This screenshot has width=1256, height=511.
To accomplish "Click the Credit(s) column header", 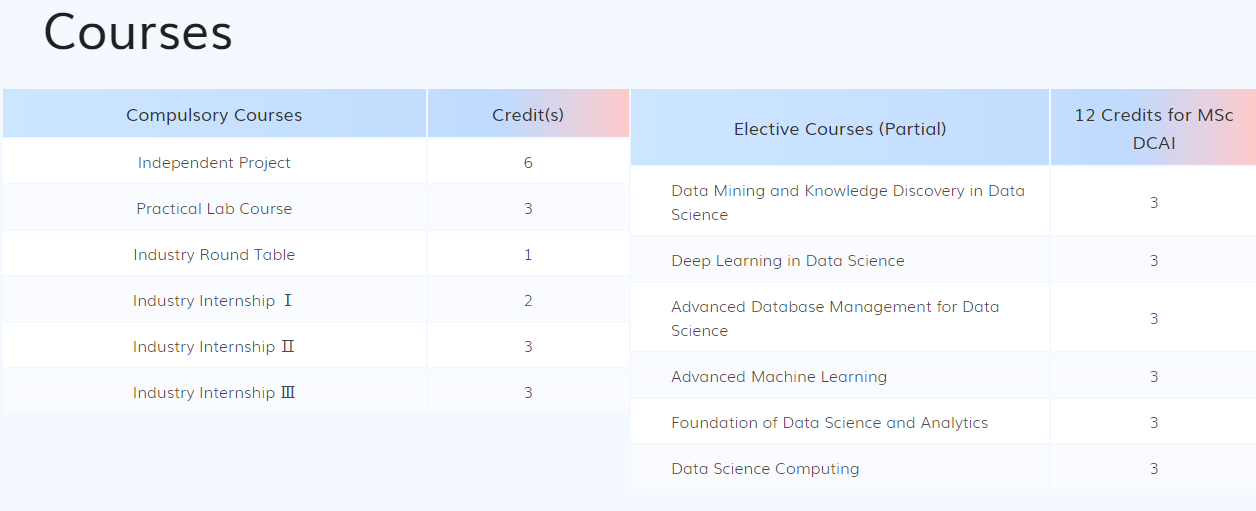I will [528, 115].
